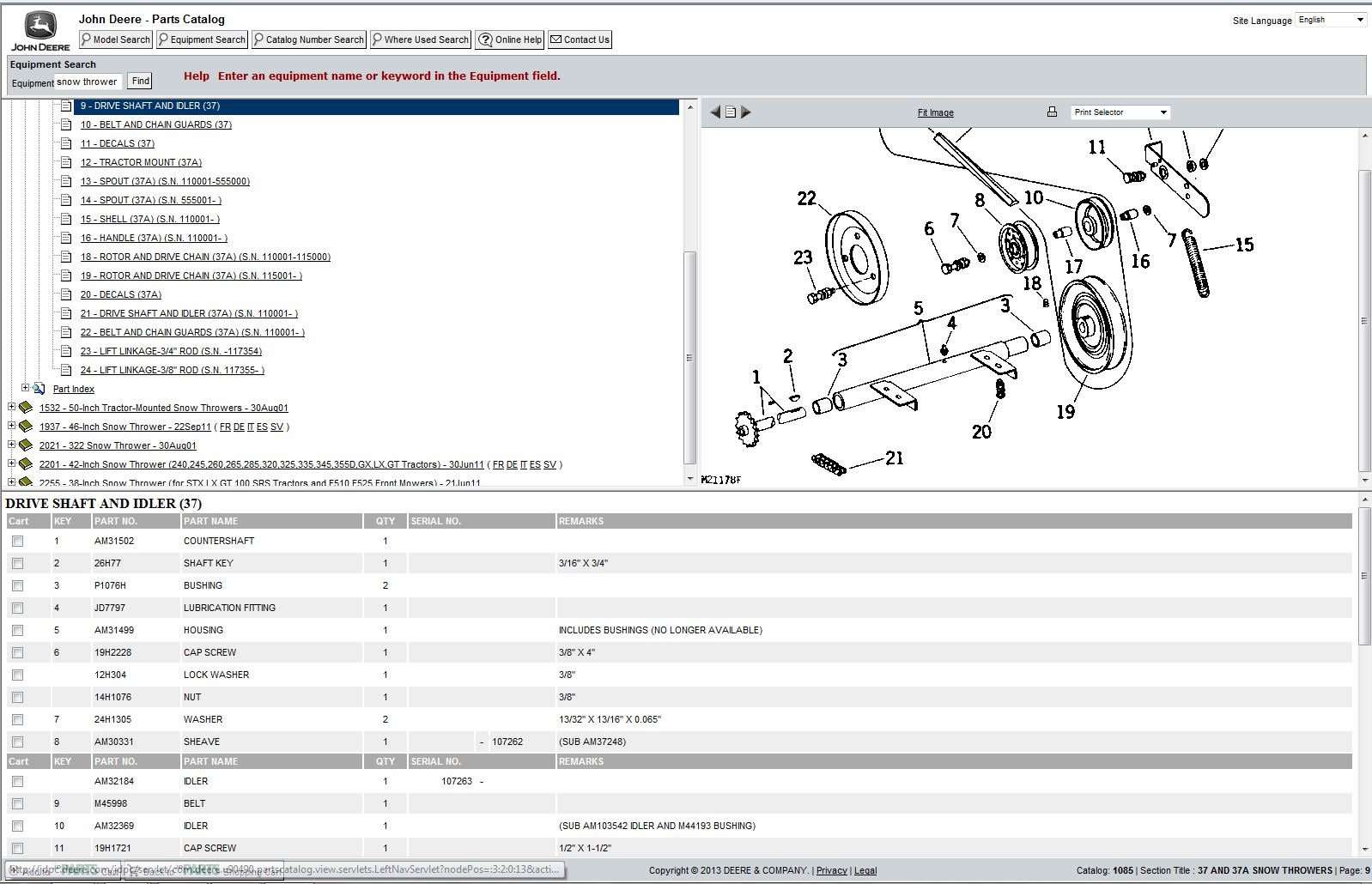Click page icon for 24 - Lift Linkage-3/8" Rod
This screenshot has height=884, width=1372.
point(66,370)
